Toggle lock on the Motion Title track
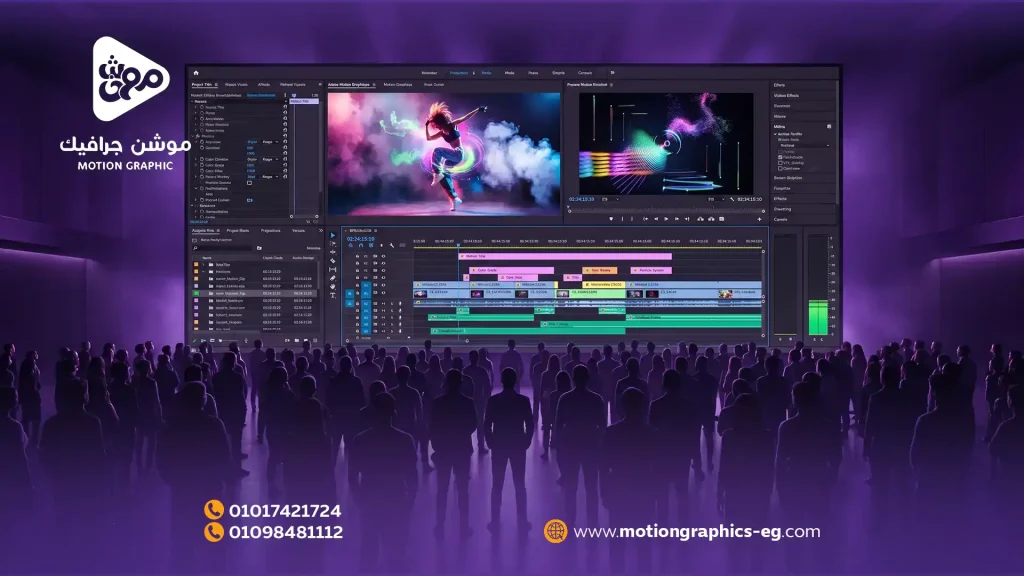 357,256
